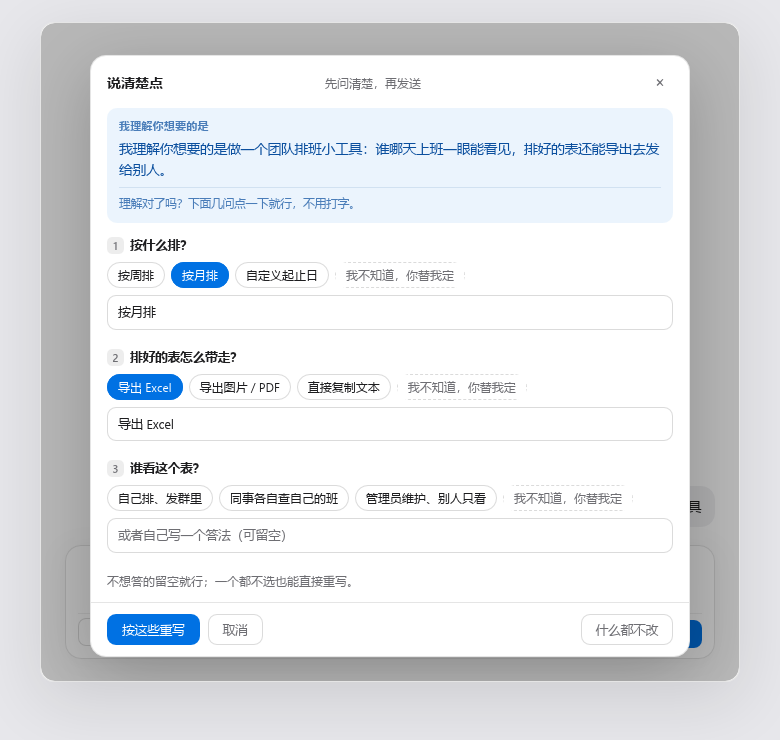Click the question heading 按什么排?
The width and height of the screenshot is (780, 740).
tap(158, 245)
